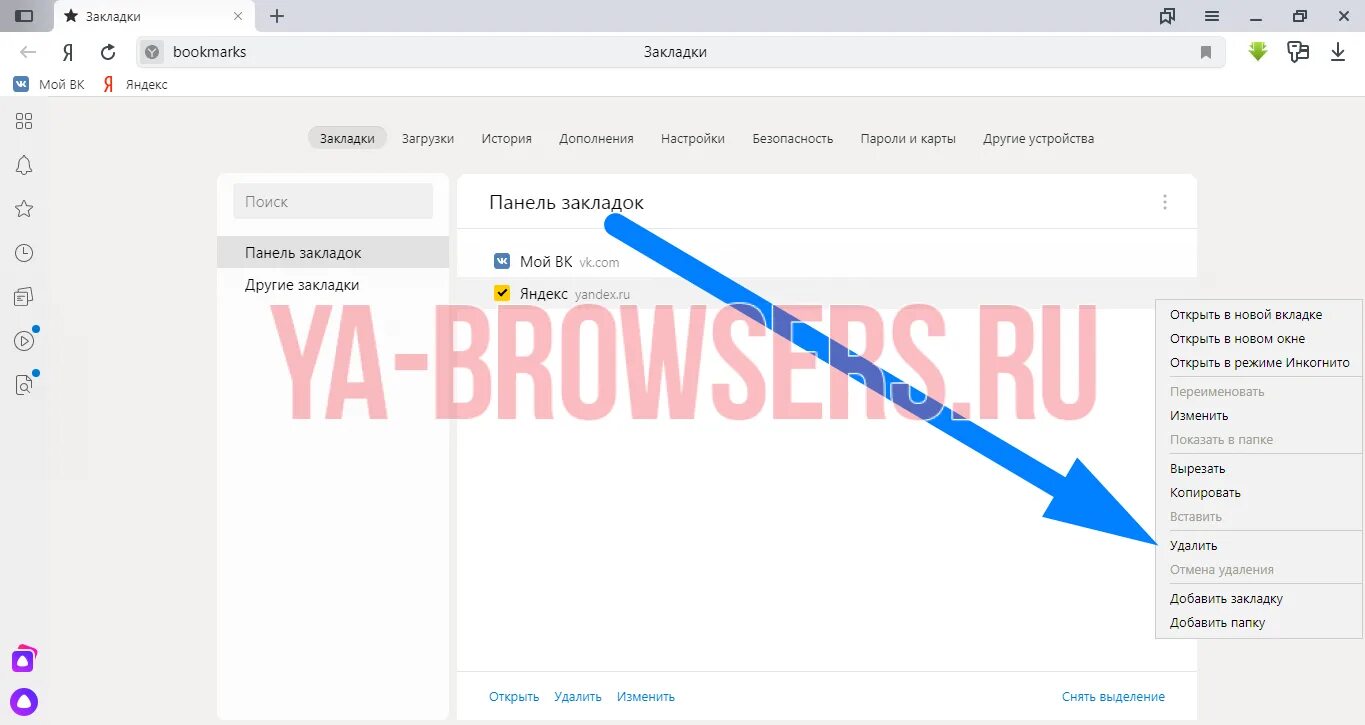Open the bookmarks manager icon in title bar
The width and height of the screenshot is (1365, 725).
point(1167,16)
